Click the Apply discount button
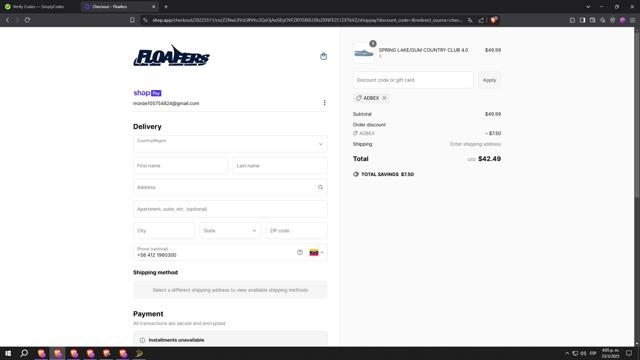 (489, 80)
